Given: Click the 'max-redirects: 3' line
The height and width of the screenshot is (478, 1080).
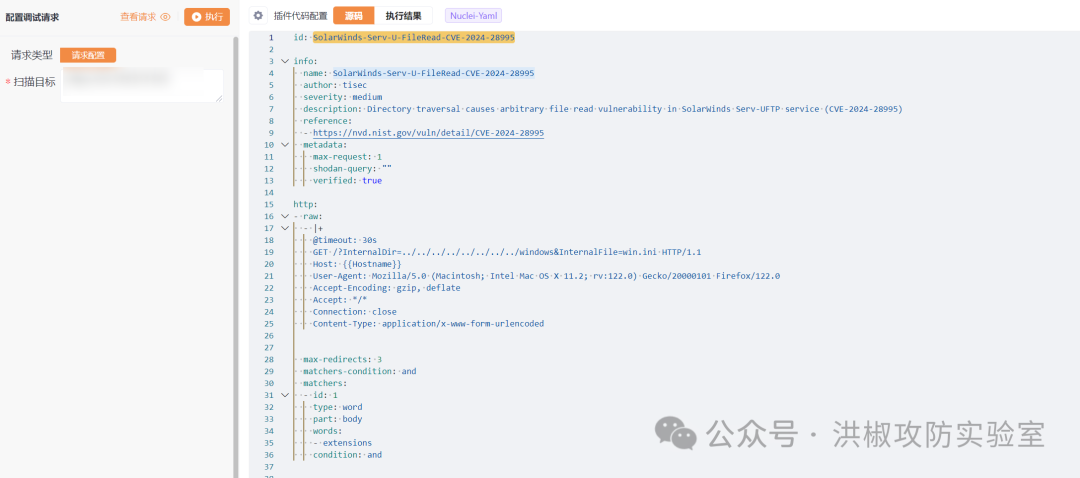Looking at the screenshot, I should [342, 360].
